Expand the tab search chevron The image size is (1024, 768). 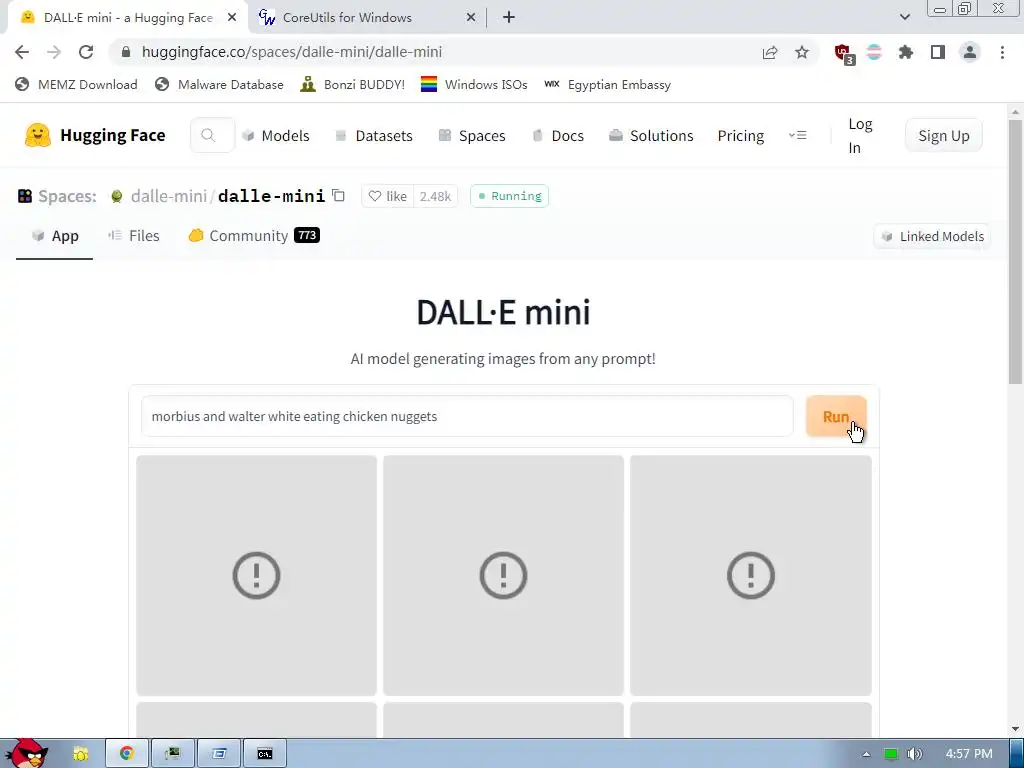(x=904, y=17)
